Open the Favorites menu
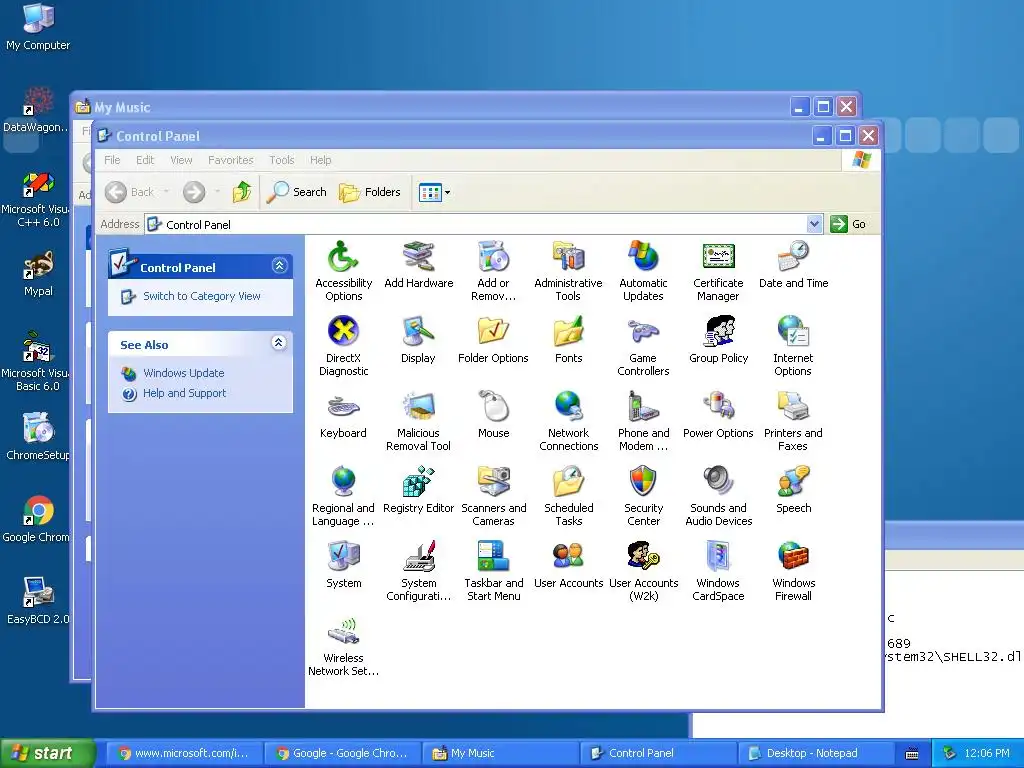The image size is (1024, 768). pos(231,160)
